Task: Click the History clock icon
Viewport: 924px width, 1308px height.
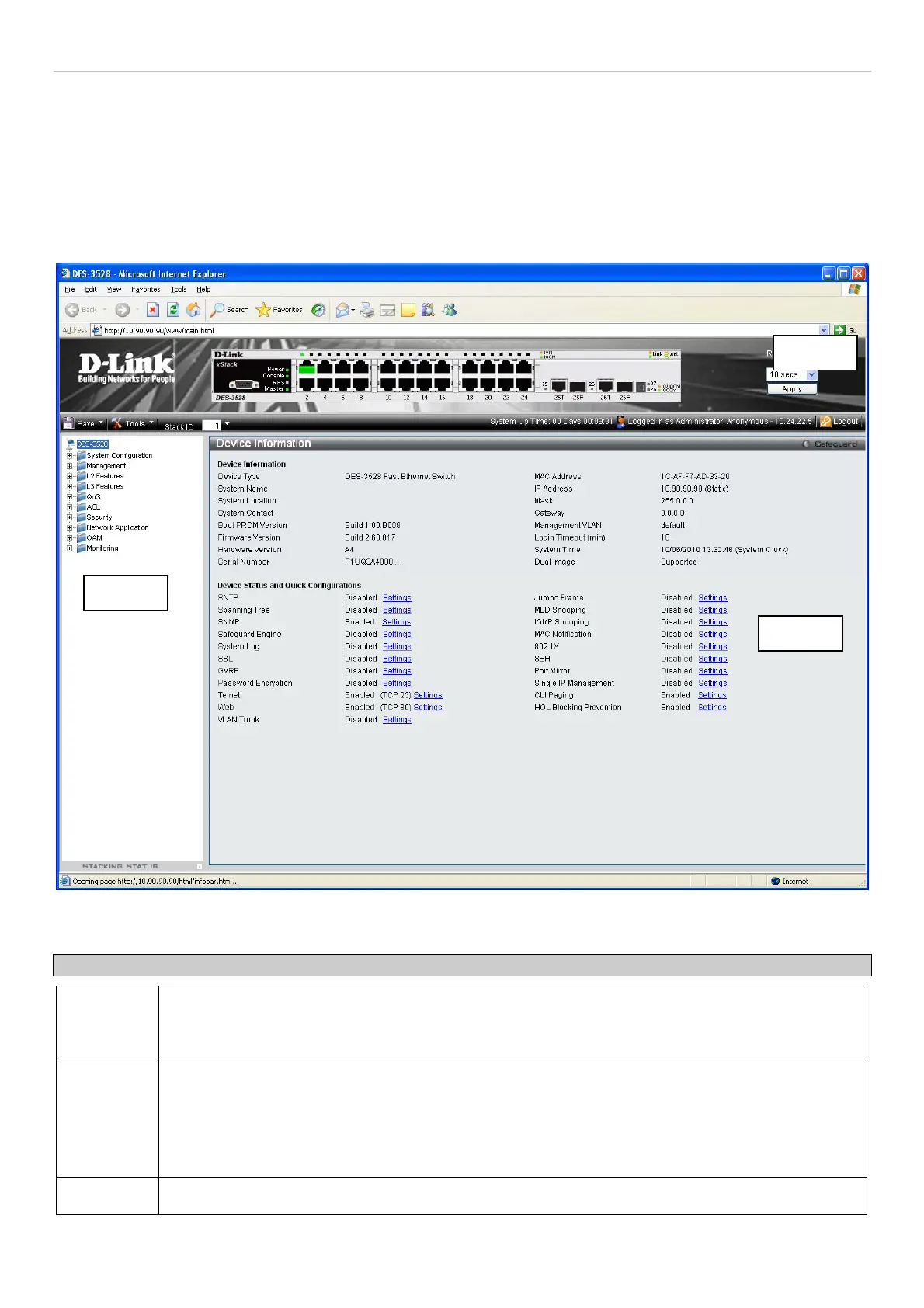Action: pos(318,310)
